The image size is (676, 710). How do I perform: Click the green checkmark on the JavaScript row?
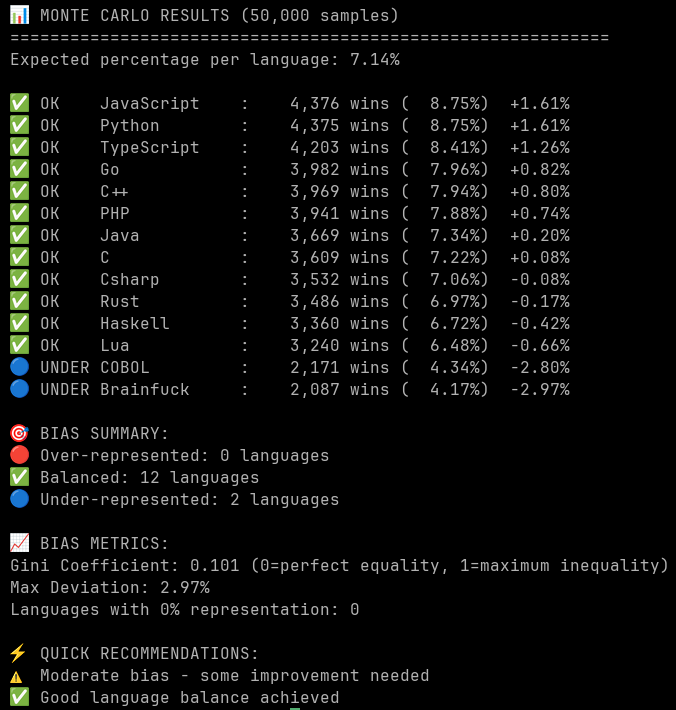19,103
